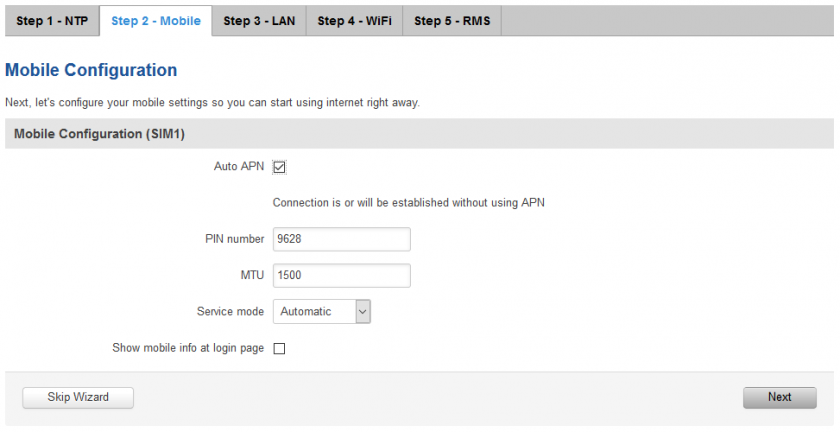The height and width of the screenshot is (432, 840).
Task: Expand the Service mode Automatic dropdown arrow
Action: [363, 311]
